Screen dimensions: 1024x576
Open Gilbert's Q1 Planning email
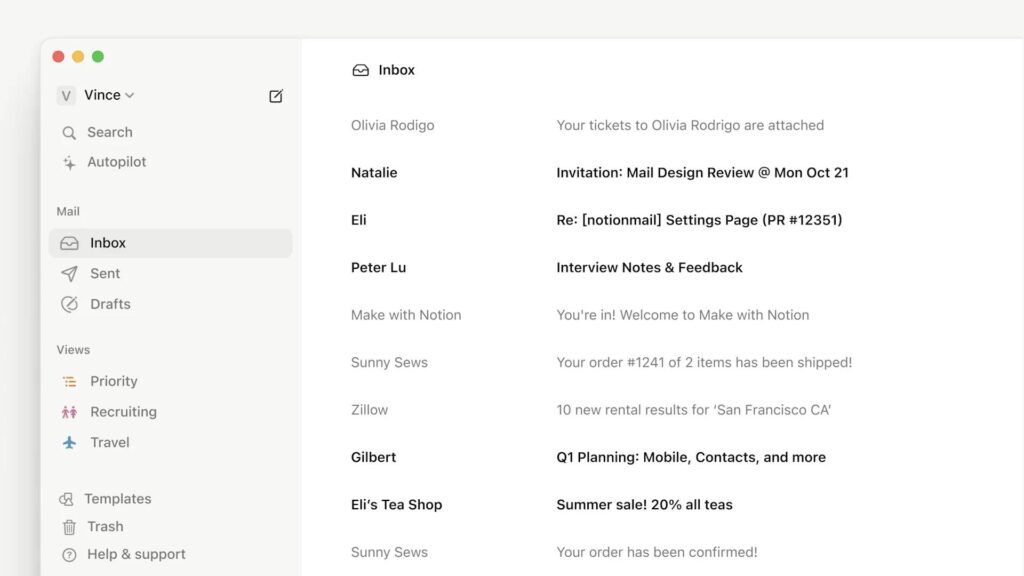(x=662, y=457)
